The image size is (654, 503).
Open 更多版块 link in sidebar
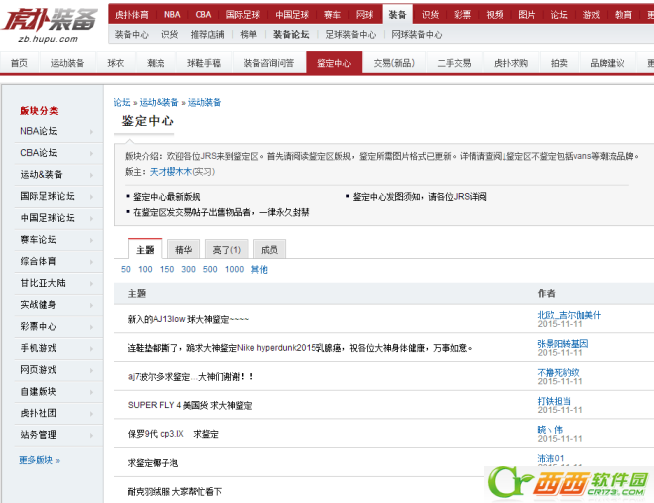point(39,460)
